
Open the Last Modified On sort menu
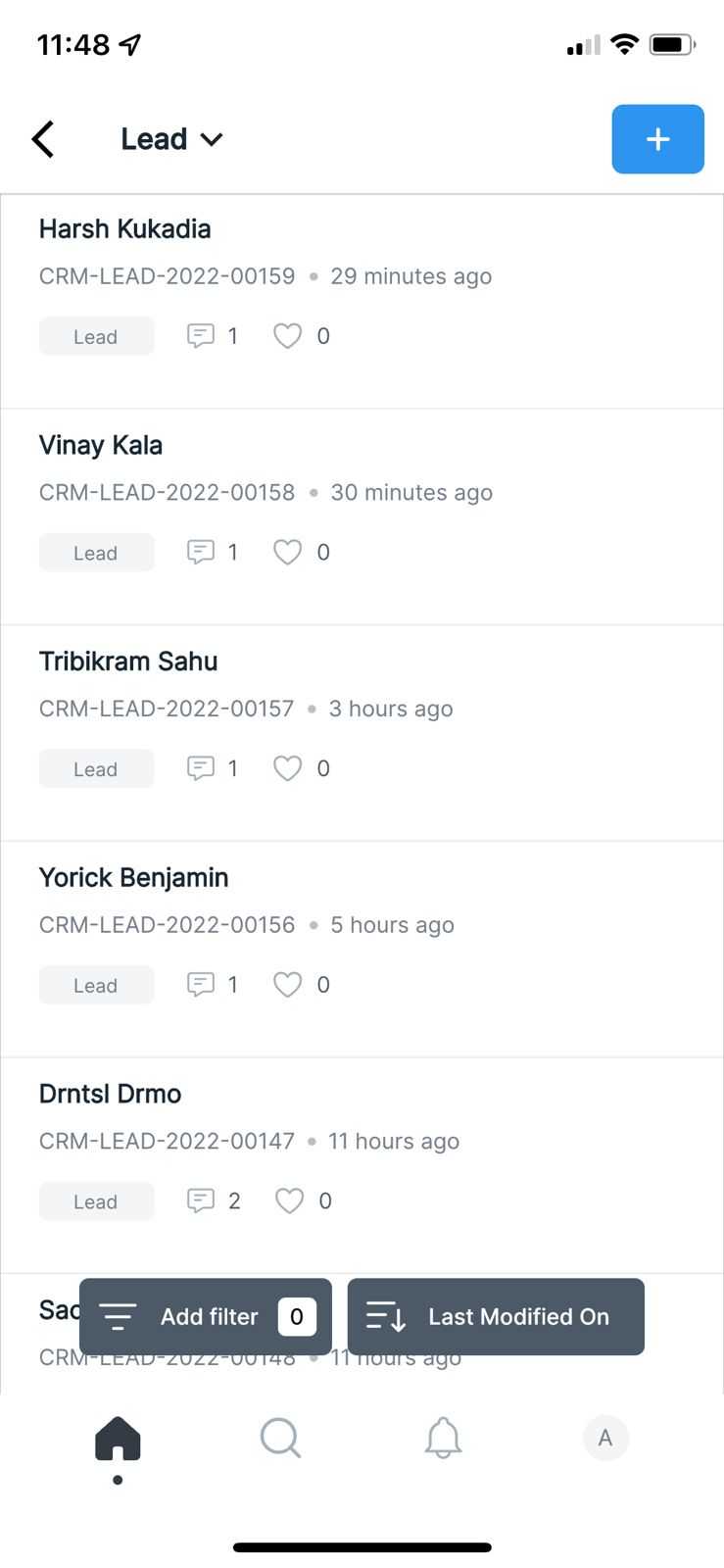(496, 1316)
